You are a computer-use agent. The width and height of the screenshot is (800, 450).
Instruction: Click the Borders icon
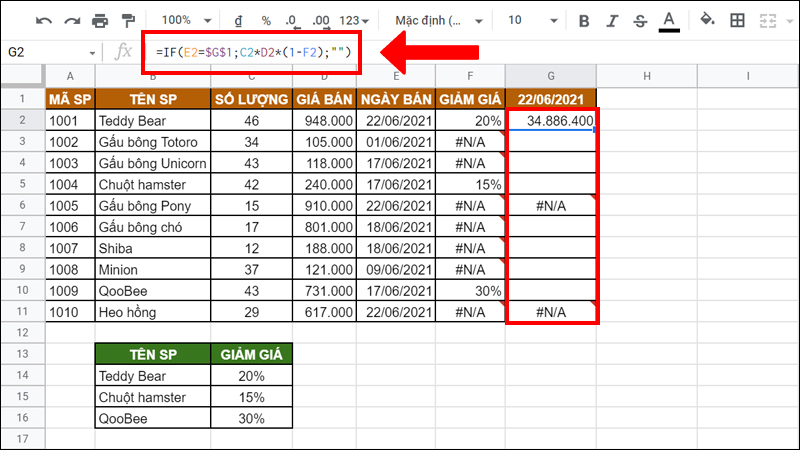pos(737,20)
